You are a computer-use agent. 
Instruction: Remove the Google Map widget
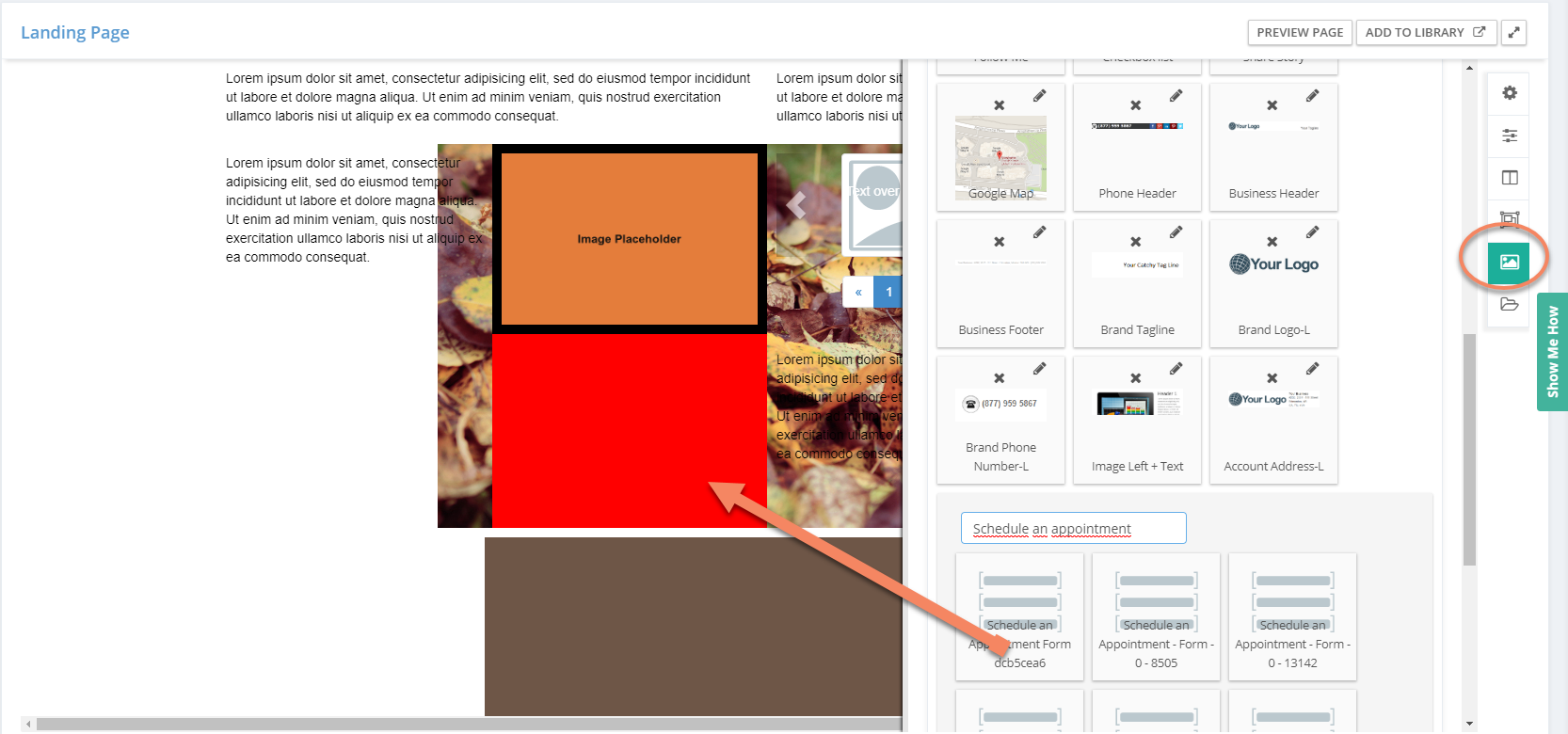click(1000, 105)
